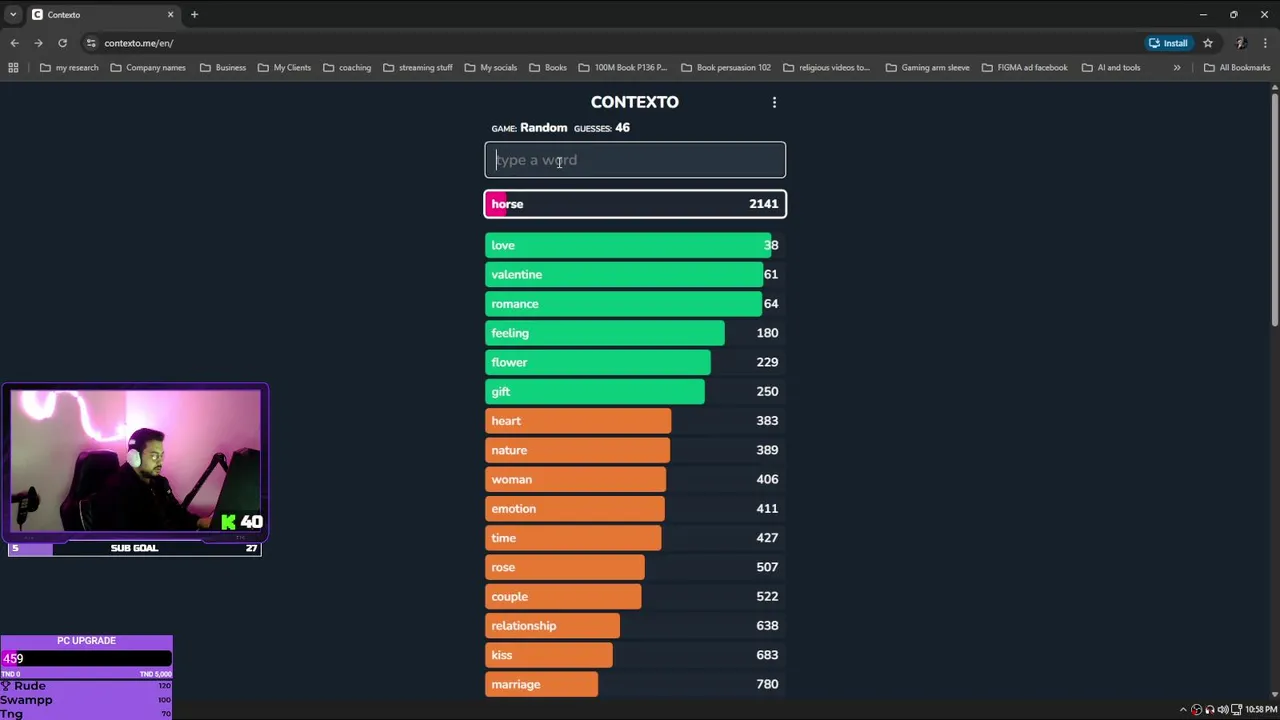Reload the contexto.me page
Screen dimensions: 1280x720
(62, 43)
